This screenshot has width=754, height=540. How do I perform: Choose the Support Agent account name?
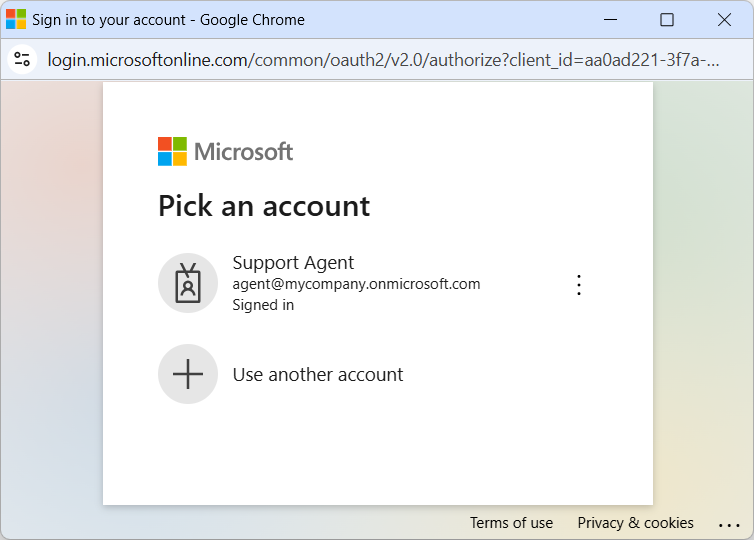click(x=293, y=263)
